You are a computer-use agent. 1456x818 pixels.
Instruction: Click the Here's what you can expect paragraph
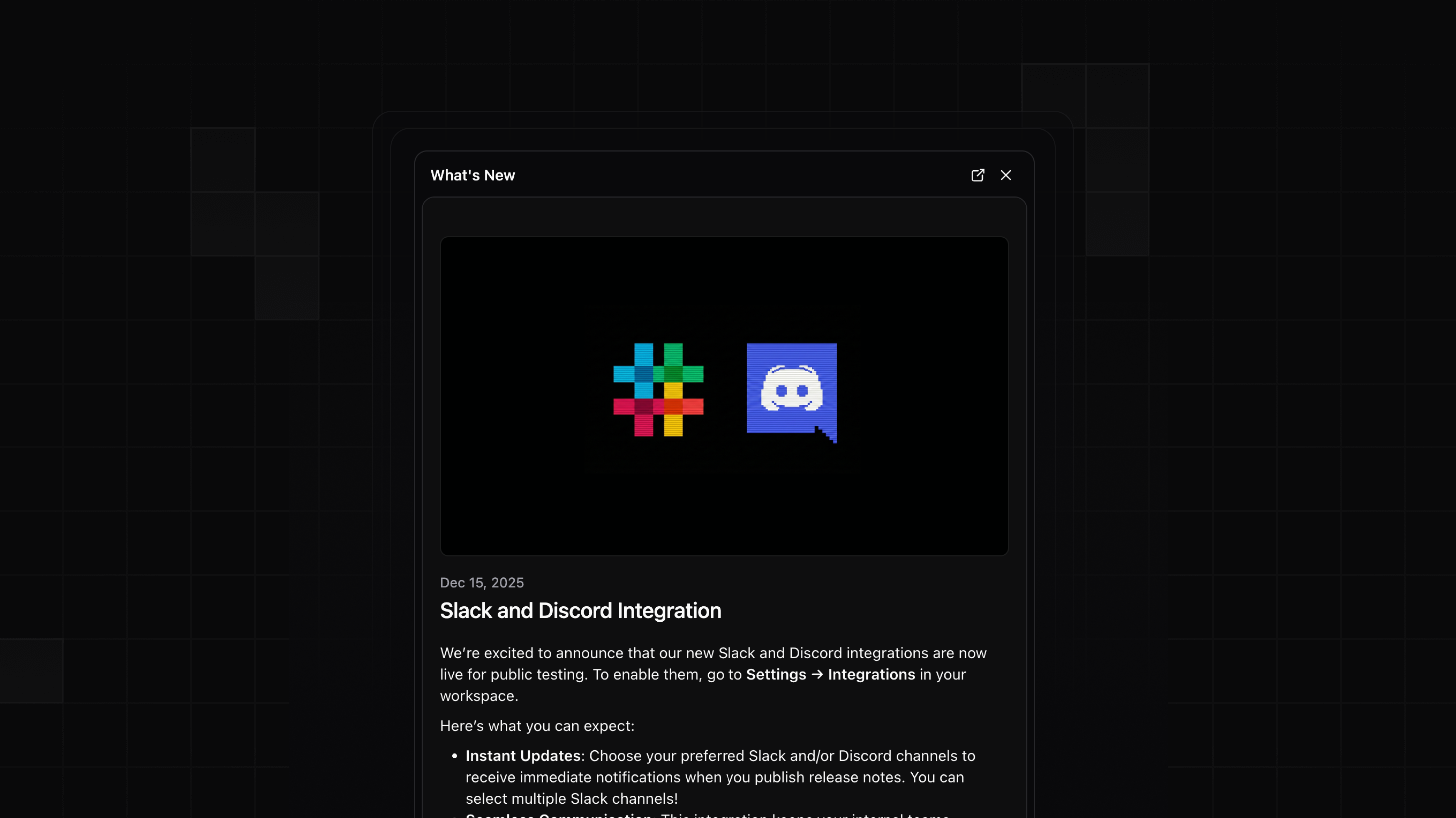(x=537, y=725)
